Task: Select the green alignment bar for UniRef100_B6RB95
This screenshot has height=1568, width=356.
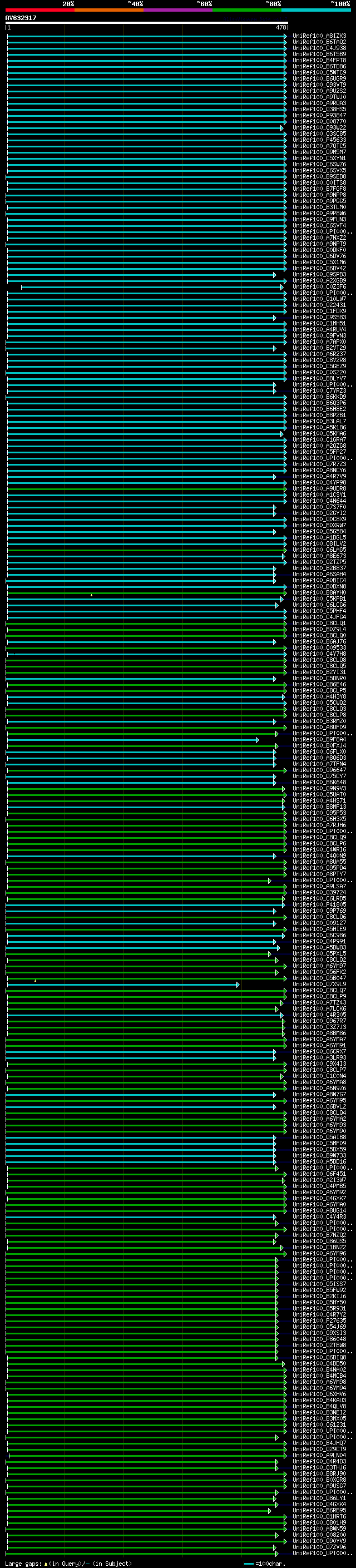Action: pyautogui.click(x=138, y=1511)
